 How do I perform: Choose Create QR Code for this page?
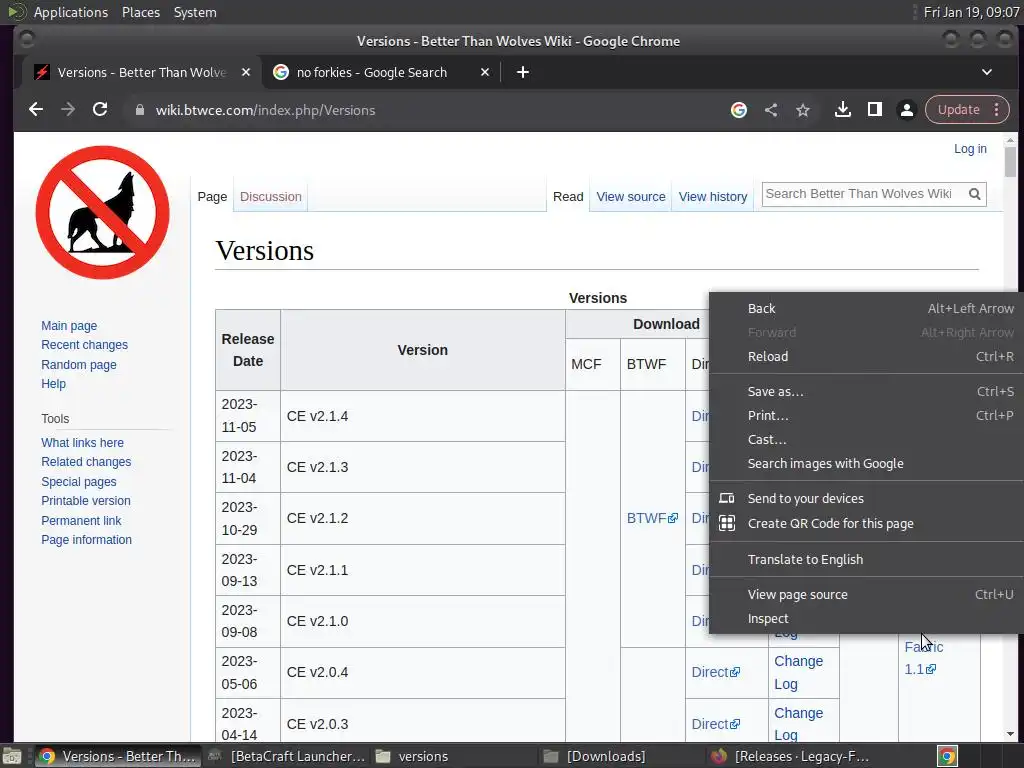(866, 524)
